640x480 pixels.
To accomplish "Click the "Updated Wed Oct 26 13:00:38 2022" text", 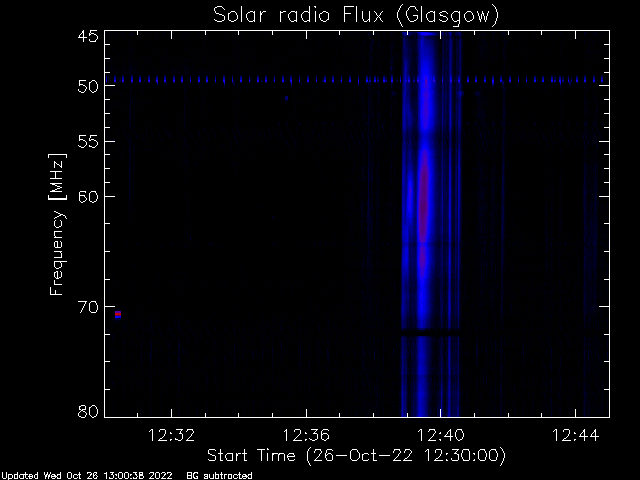I will pyautogui.click(x=87, y=476).
